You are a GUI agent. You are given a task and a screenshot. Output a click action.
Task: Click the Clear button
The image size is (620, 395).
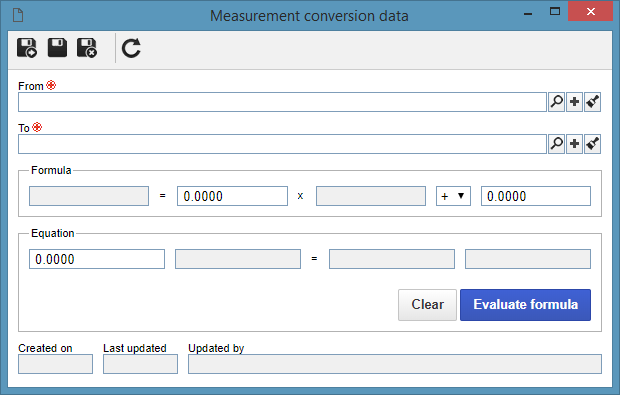pos(427,305)
